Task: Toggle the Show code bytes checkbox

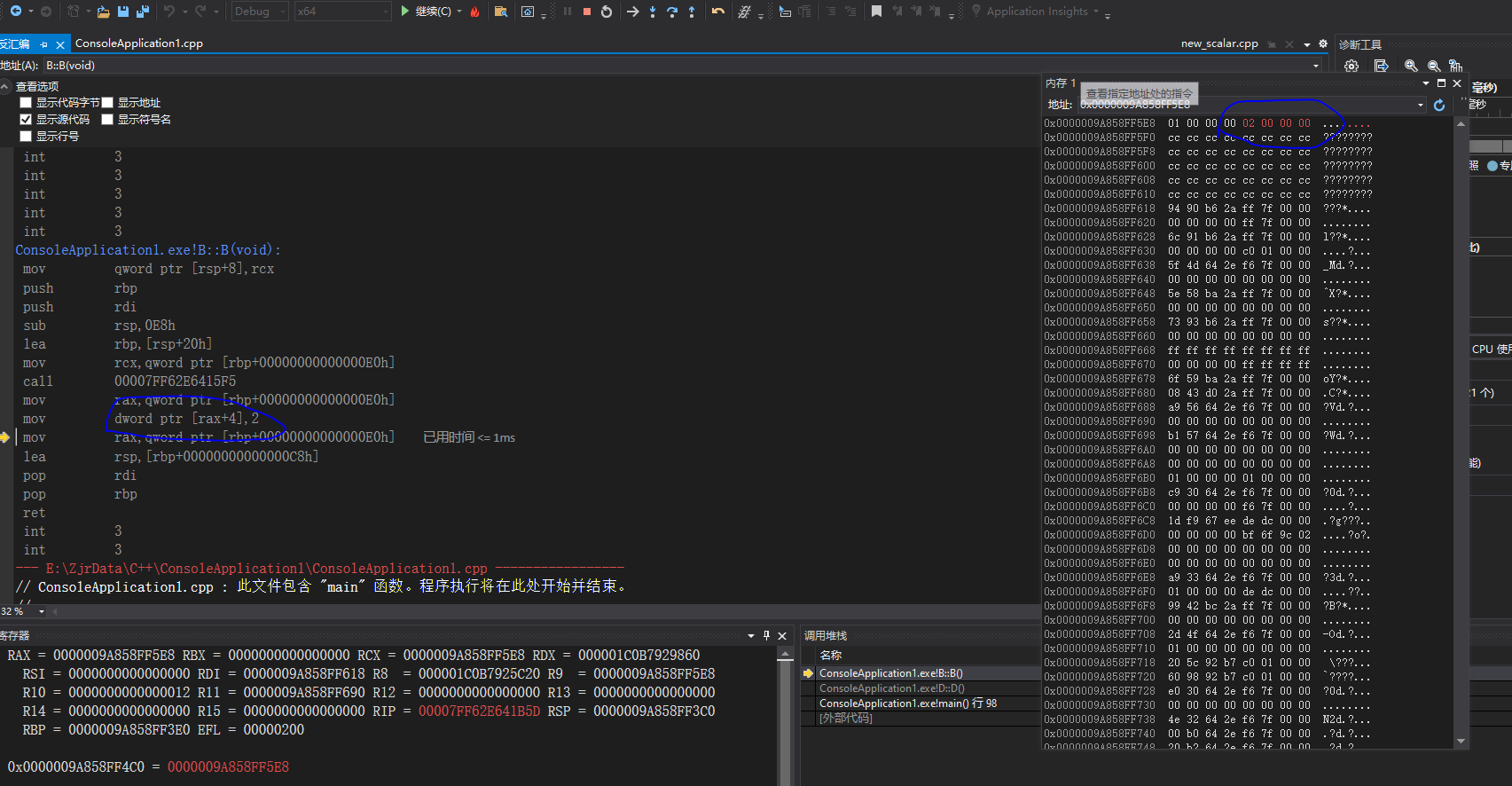Action: 26,103
